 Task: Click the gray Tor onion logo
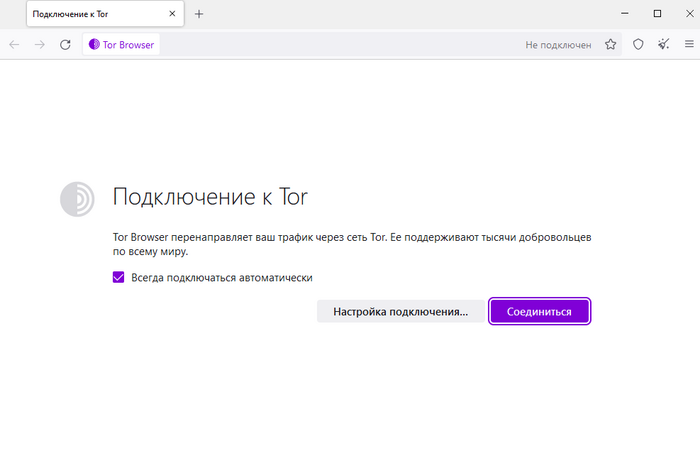point(77,199)
